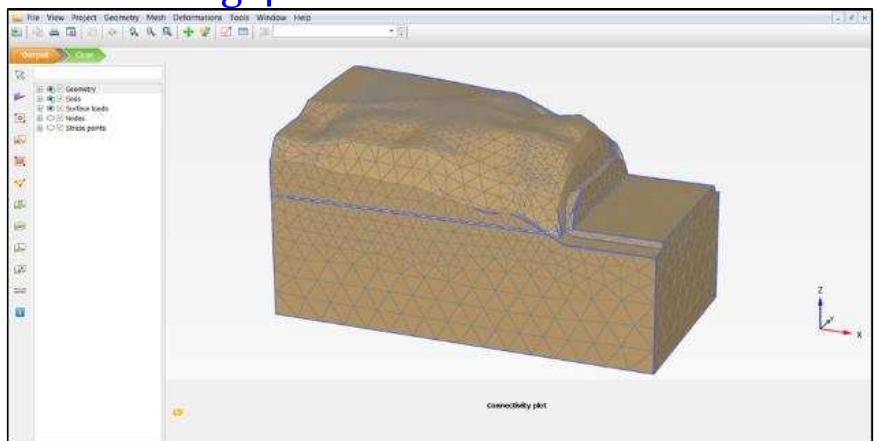
Task: Expand the Soils tree node
Action: point(40,99)
